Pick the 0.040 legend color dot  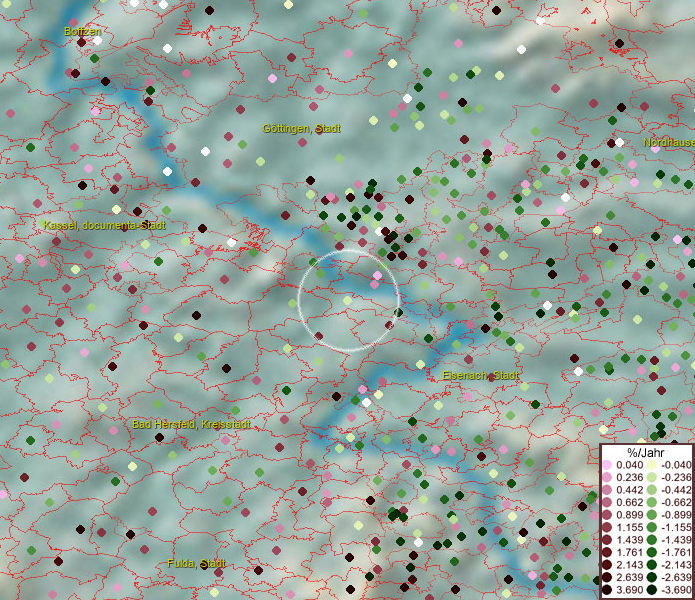[x=607, y=465]
